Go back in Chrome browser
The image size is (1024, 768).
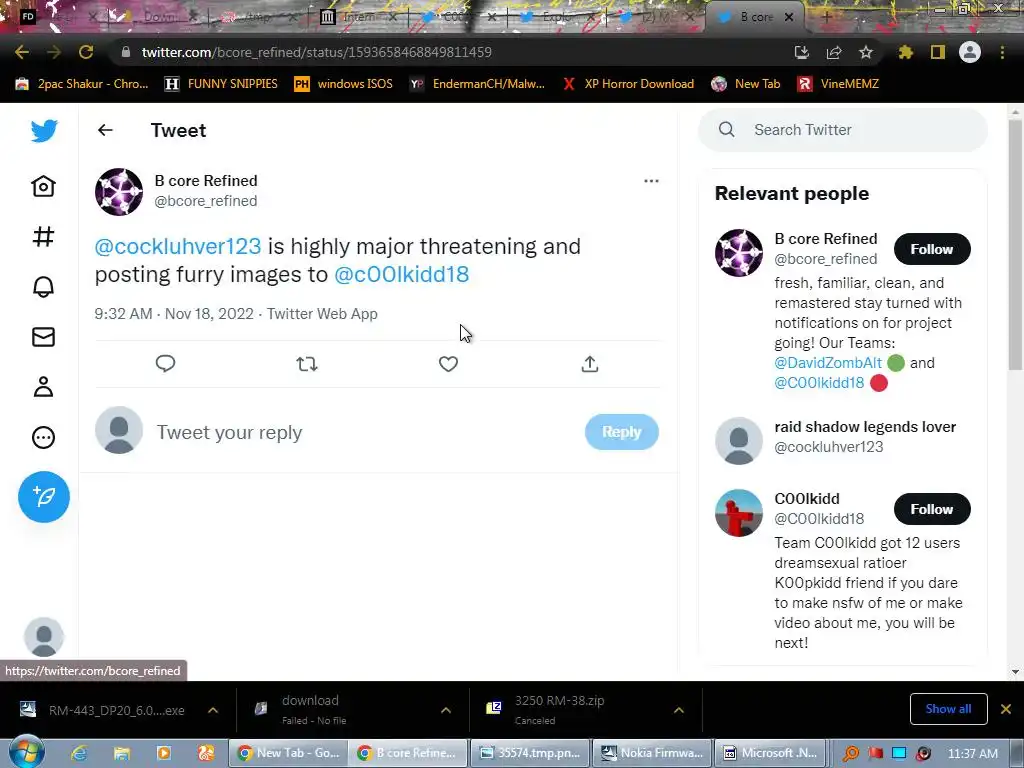click(22, 52)
